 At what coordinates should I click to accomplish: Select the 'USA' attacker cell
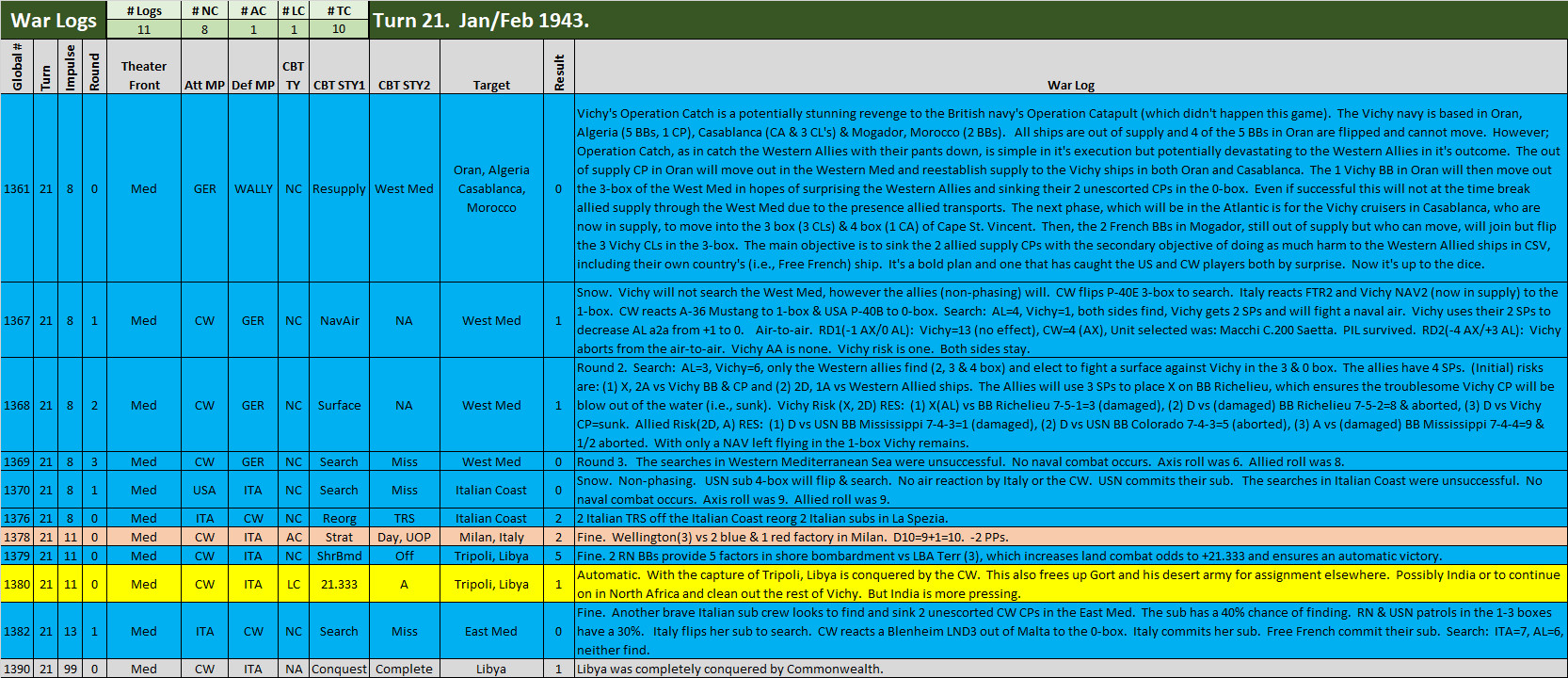point(204,490)
